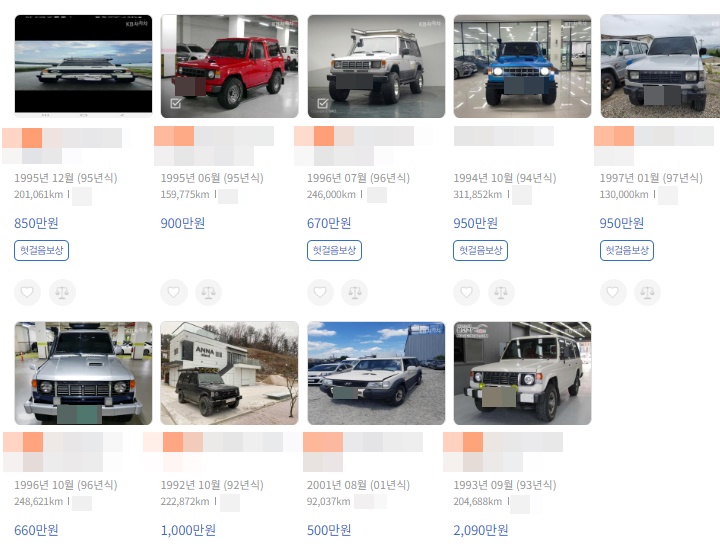Open the 2,090만원 price link

point(481,530)
